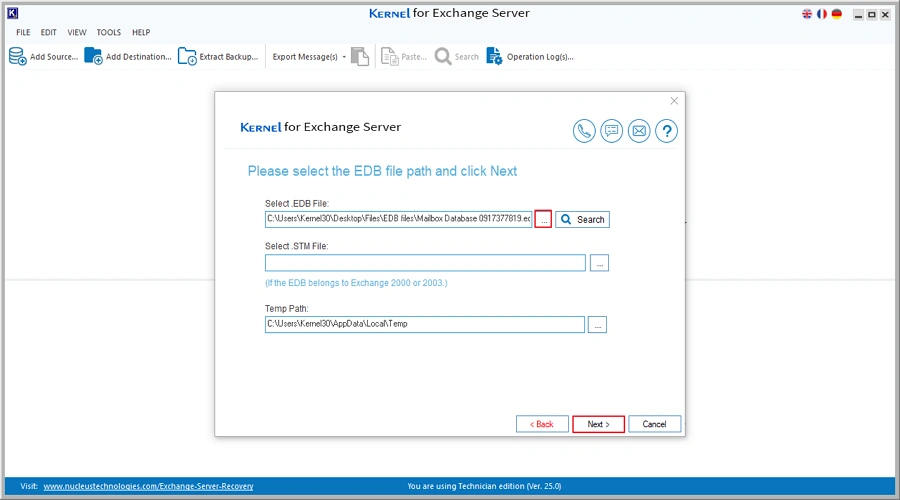
Task: Click the Next > button
Action: (x=598, y=424)
